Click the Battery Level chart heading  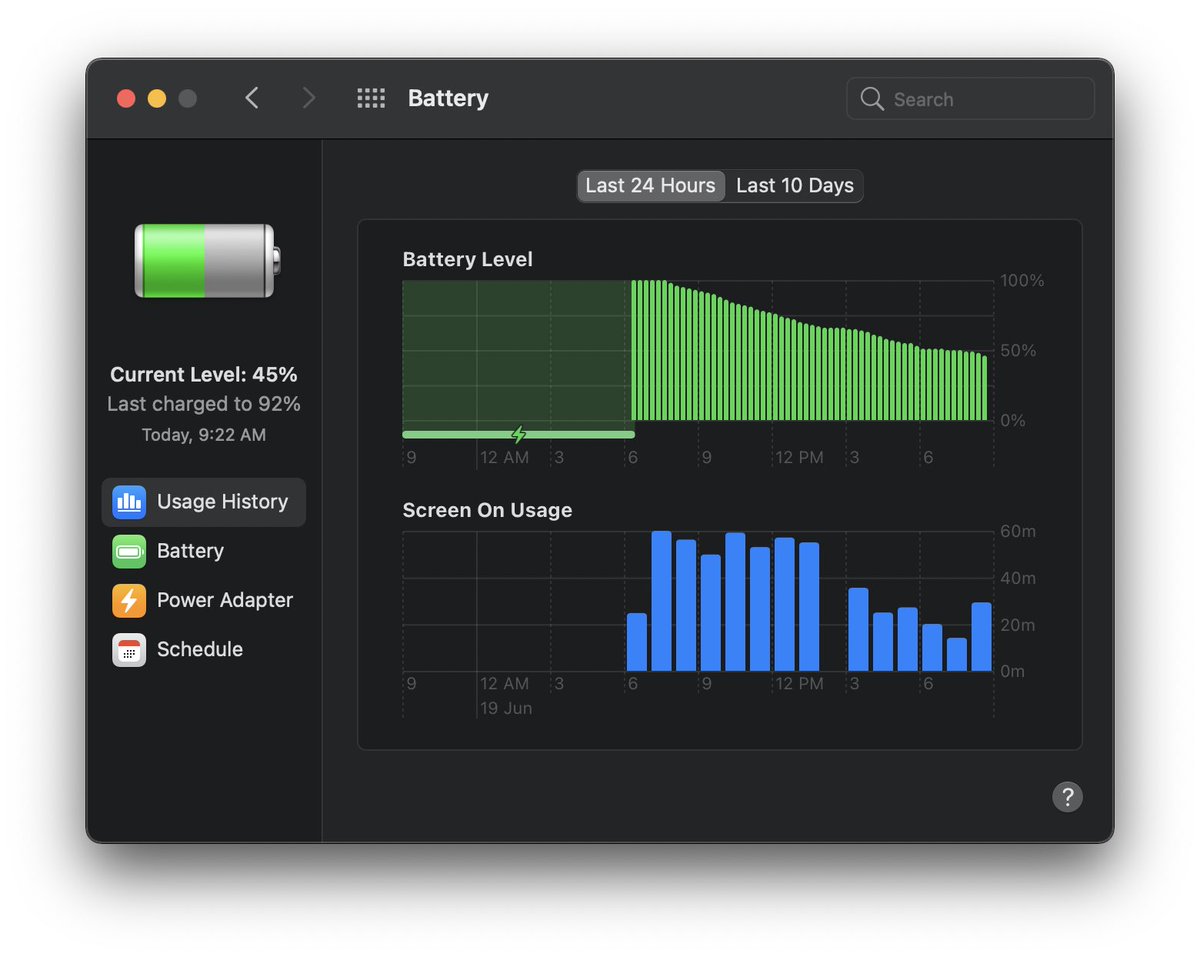pyautogui.click(x=467, y=260)
